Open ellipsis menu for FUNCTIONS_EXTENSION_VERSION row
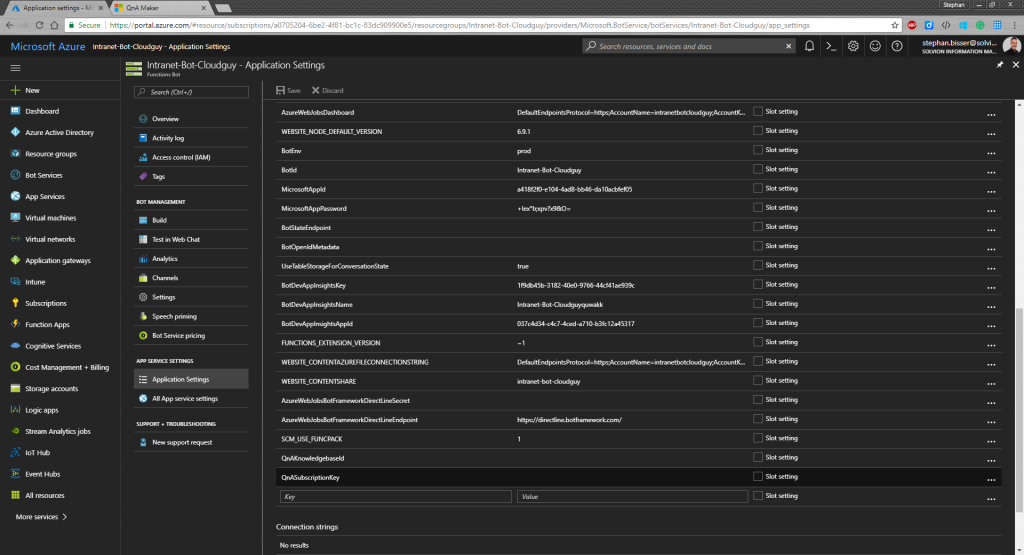The image size is (1024, 555). pyautogui.click(x=991, y=345)
